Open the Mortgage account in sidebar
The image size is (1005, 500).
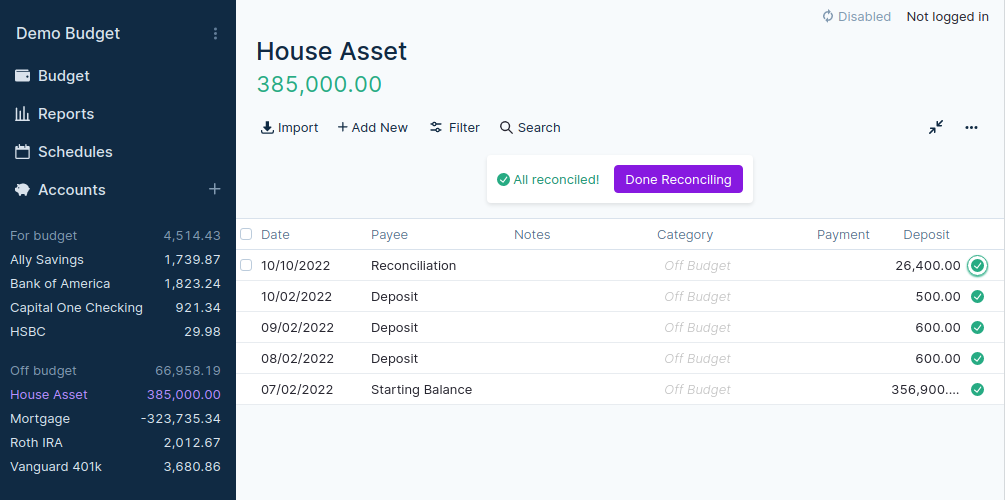(40, 419)
